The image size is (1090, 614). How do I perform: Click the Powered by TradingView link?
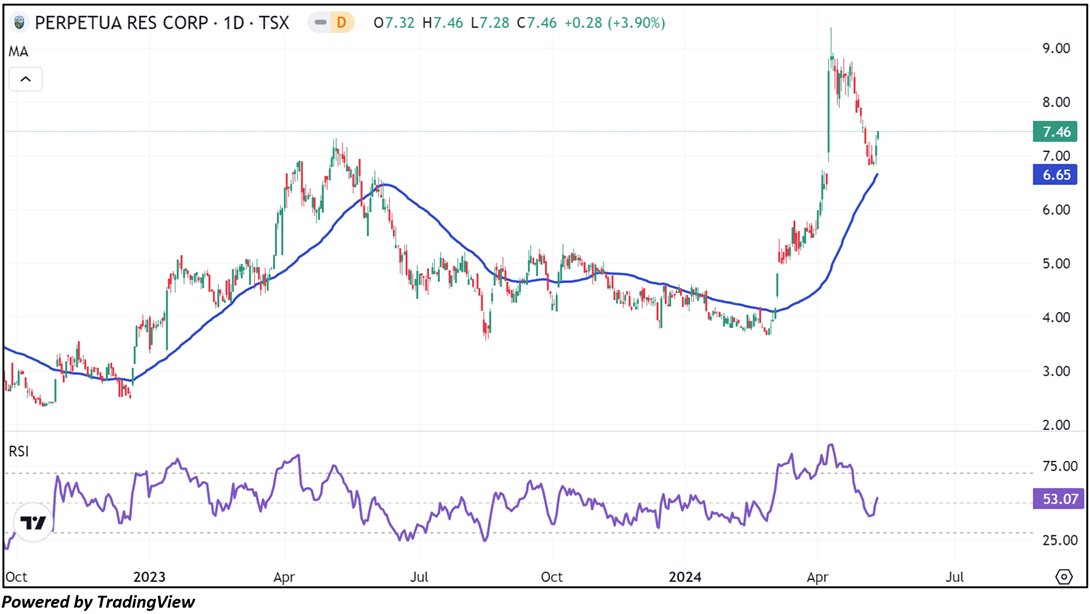[99, 601]
